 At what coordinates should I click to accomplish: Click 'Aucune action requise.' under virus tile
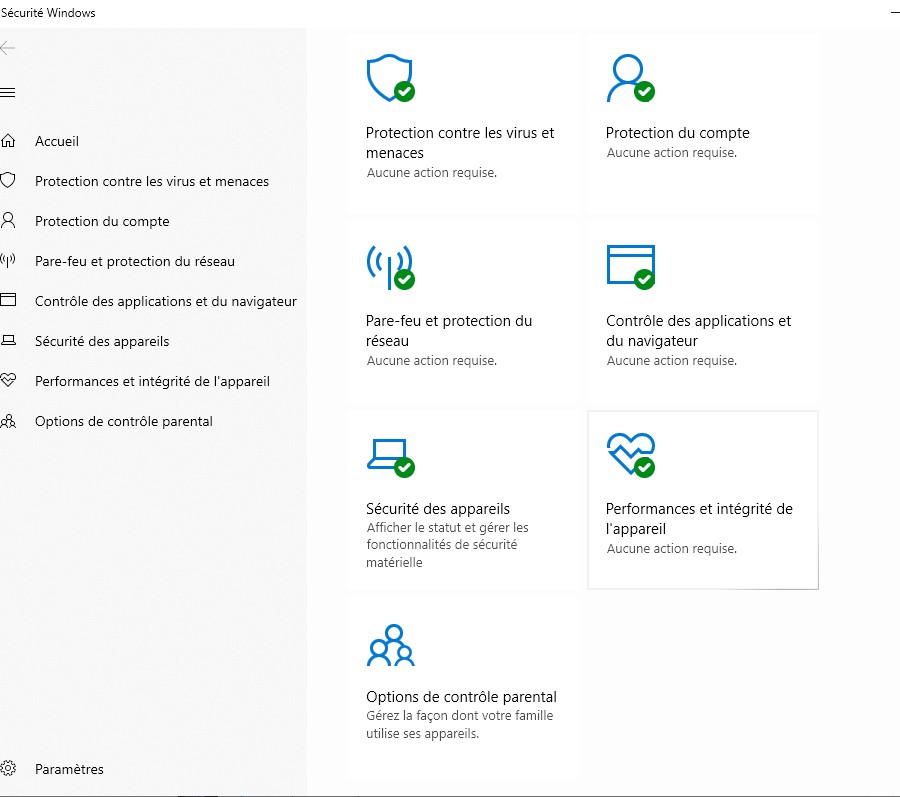coord(432,172)
